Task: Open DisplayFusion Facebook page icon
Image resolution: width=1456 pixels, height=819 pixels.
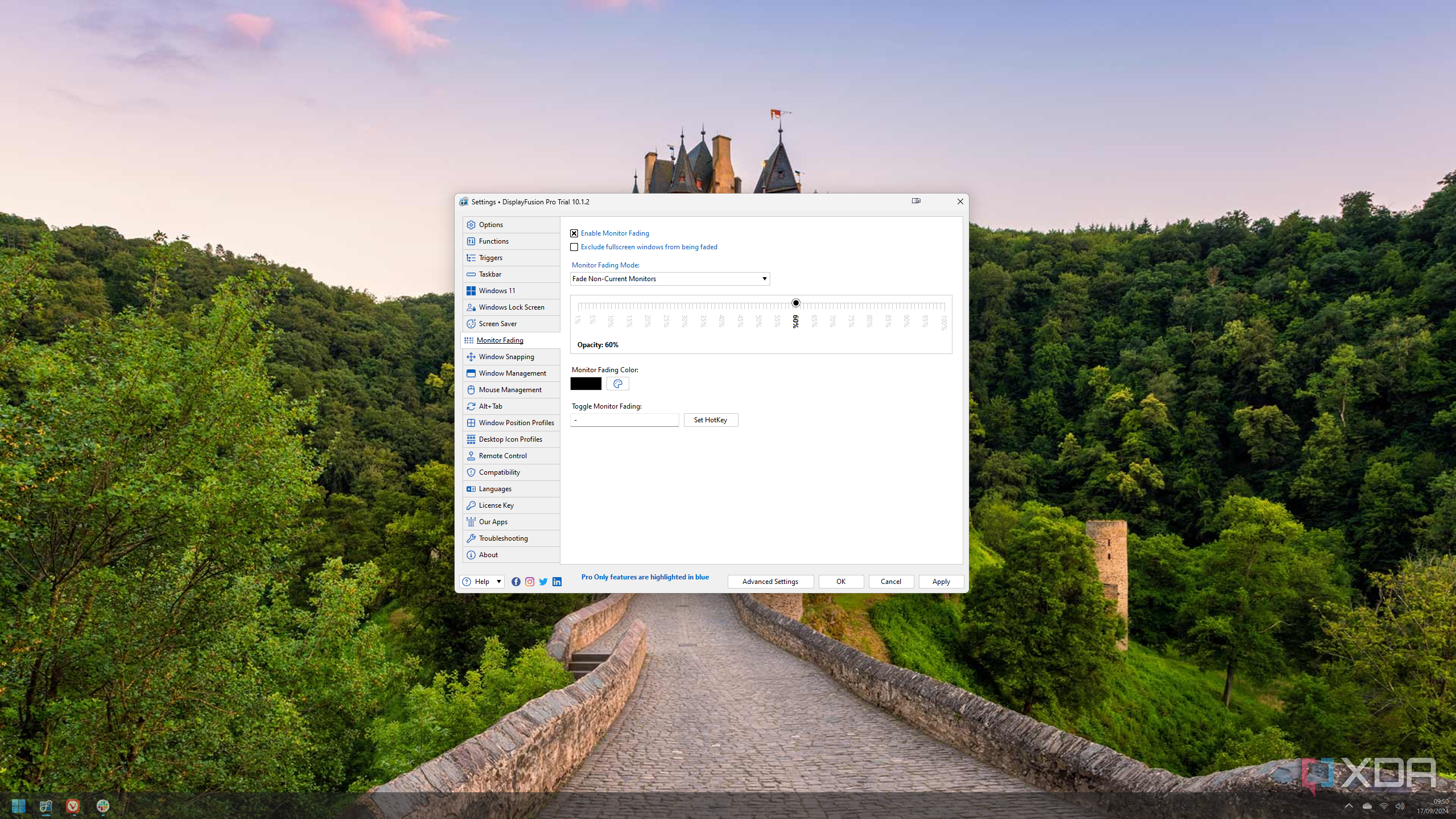Action: tap(515, 582)
